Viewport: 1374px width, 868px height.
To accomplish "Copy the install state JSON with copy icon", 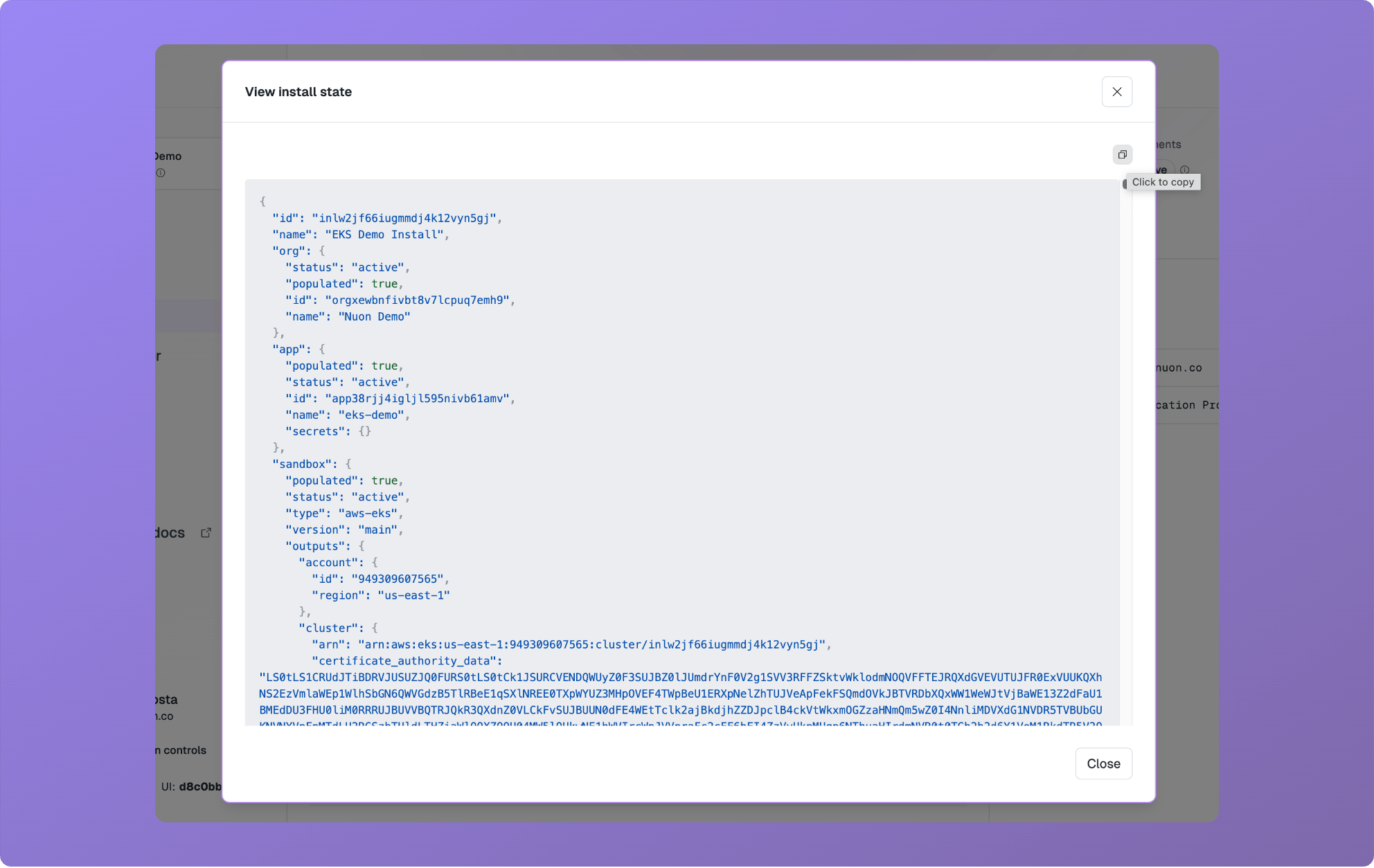I will [1122, 154].
